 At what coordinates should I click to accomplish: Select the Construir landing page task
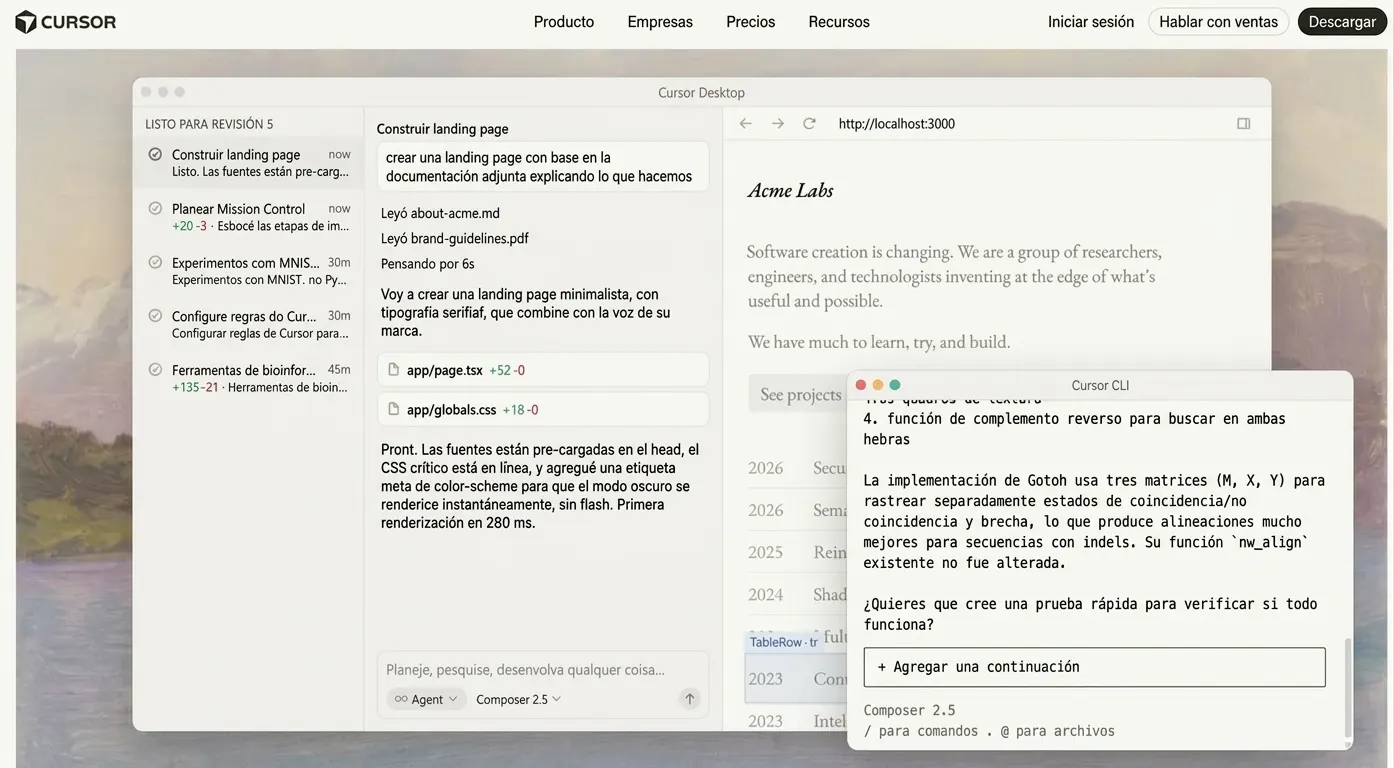coord(248,162)
